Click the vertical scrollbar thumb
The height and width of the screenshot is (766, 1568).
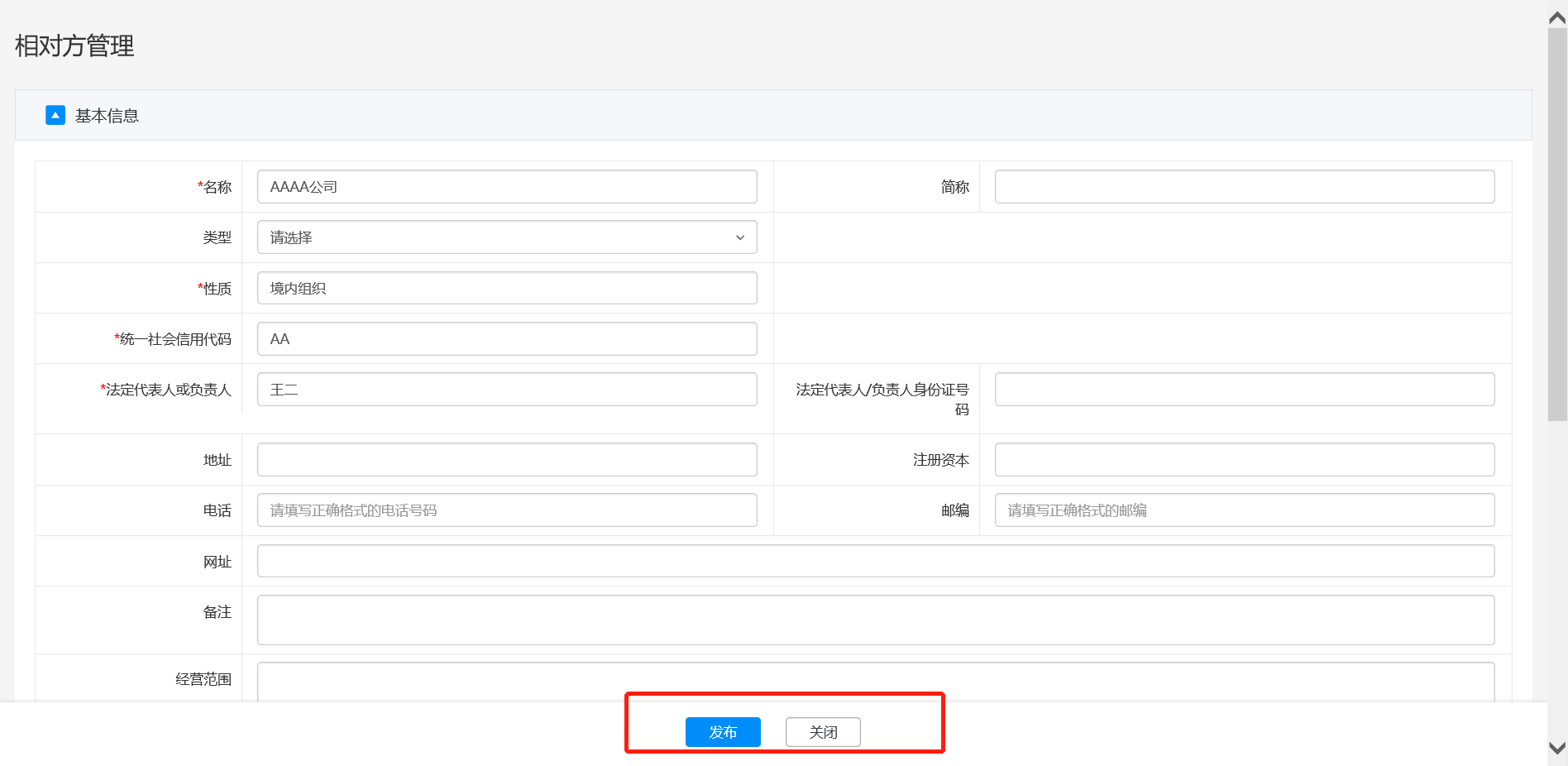pyautogui.click(x=1556, y=223)
